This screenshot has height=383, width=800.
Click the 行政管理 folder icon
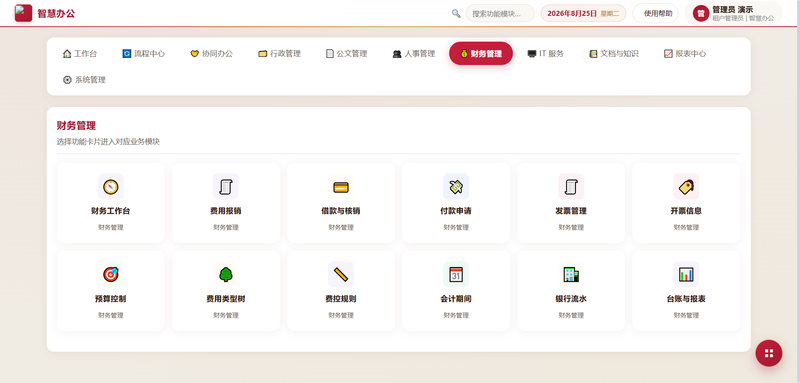[x=263, y=54]
